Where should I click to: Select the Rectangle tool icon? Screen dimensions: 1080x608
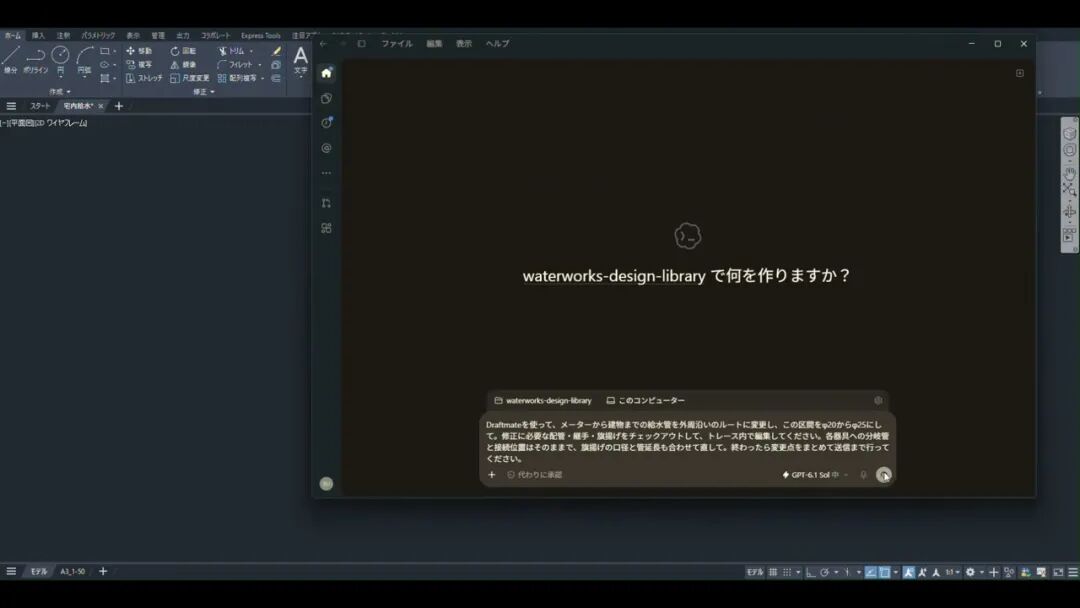105,51
